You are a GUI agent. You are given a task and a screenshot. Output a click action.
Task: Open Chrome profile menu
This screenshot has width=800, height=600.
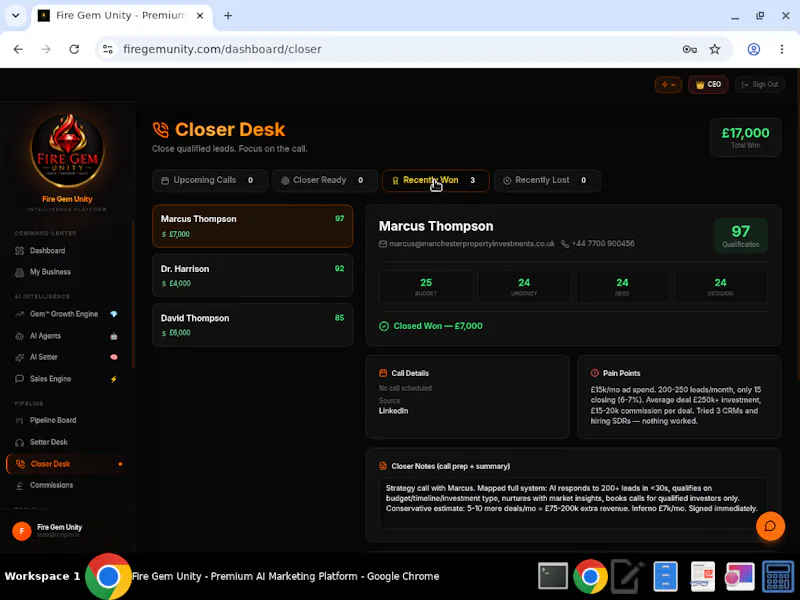754,49
